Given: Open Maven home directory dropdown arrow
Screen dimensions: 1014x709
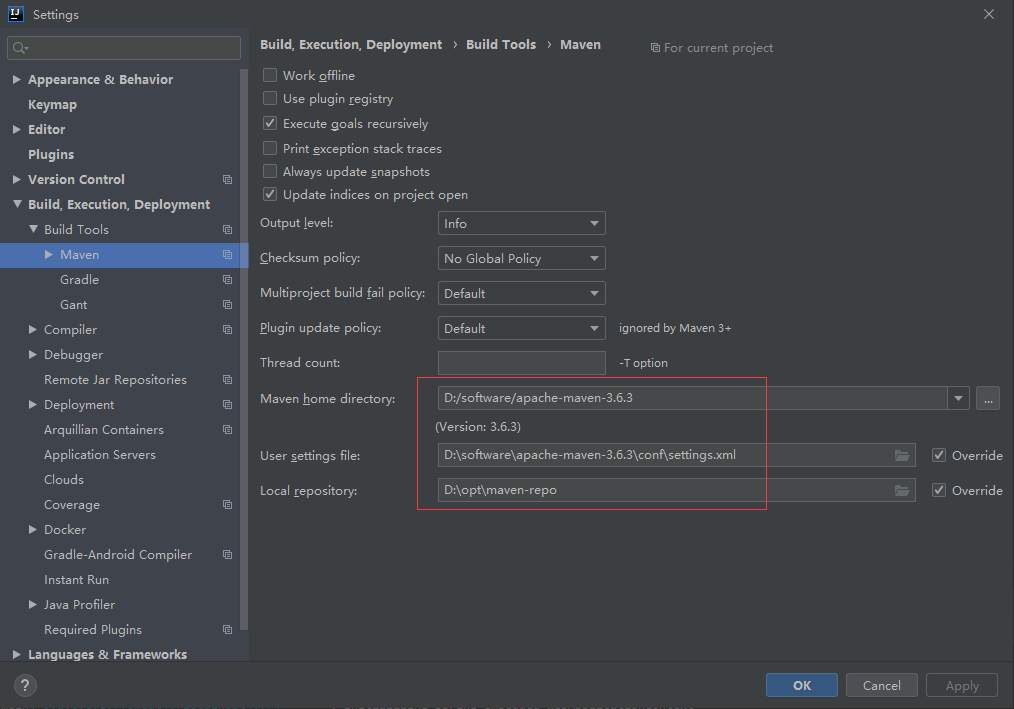Looking at the screenshot, I should point(958,398).
